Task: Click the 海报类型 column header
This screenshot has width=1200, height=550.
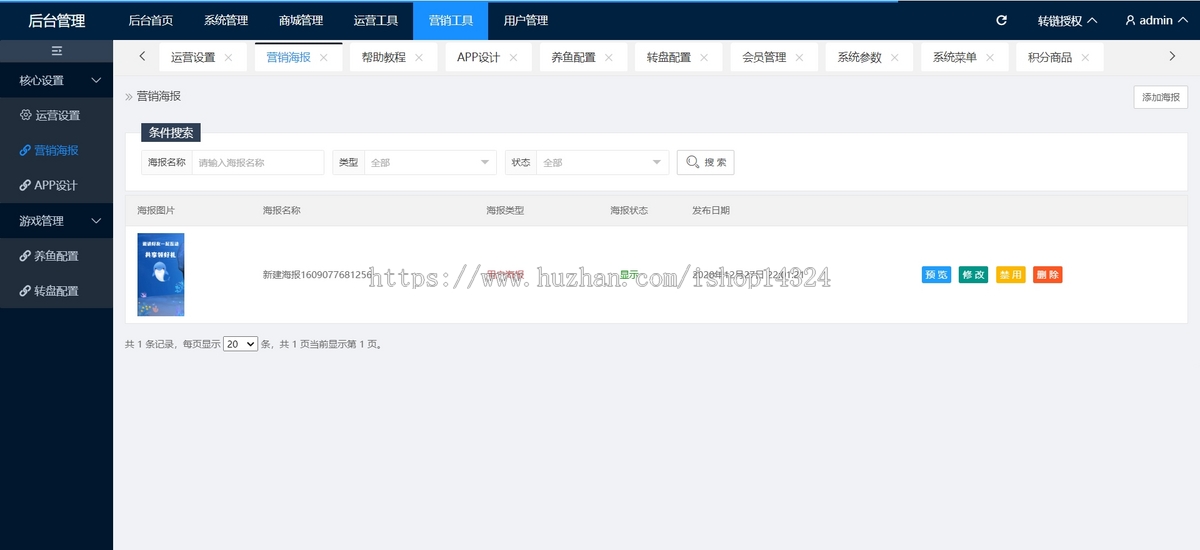Action: click(x=505, y=211)
